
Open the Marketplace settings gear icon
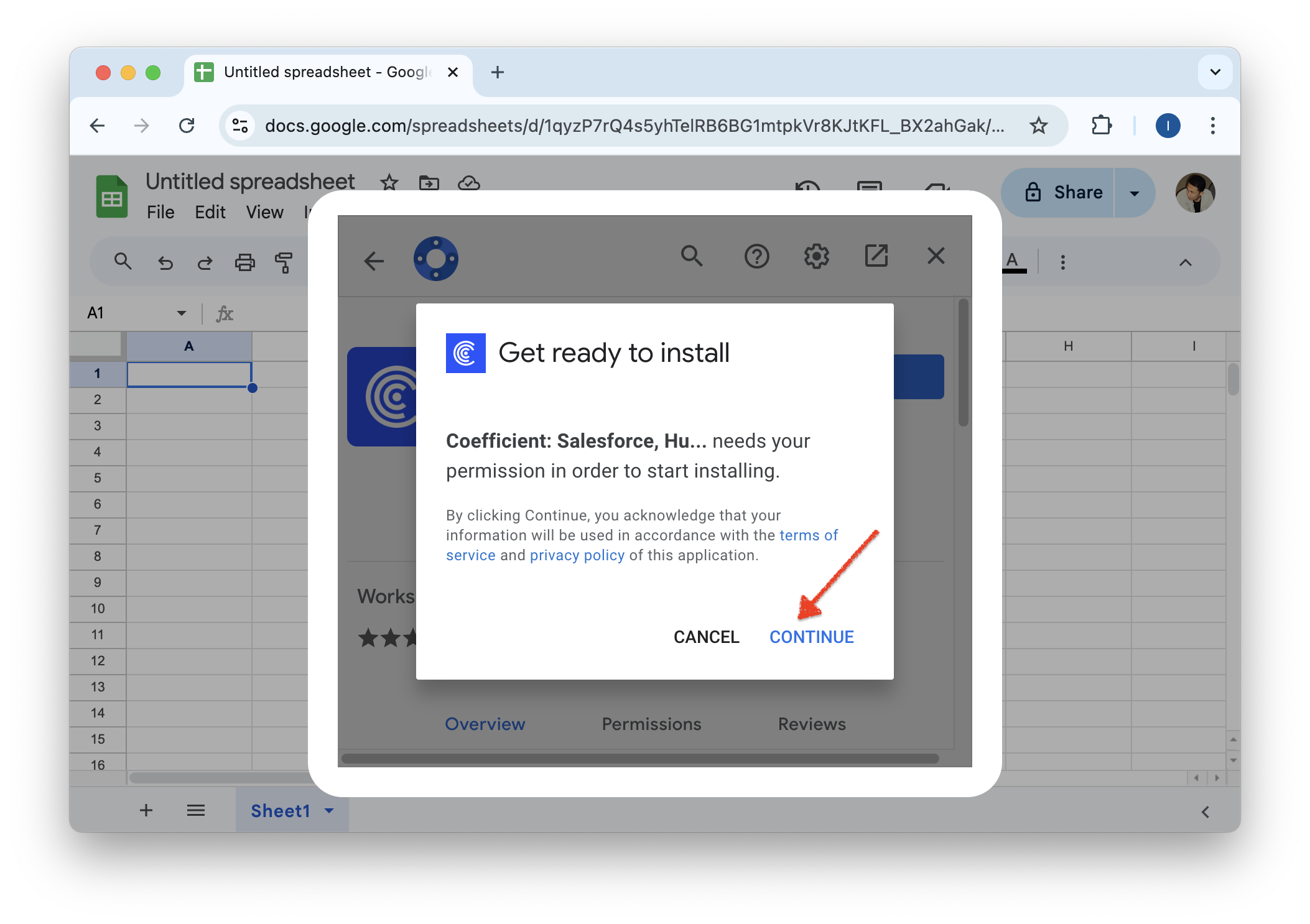(x=816, y=256)
